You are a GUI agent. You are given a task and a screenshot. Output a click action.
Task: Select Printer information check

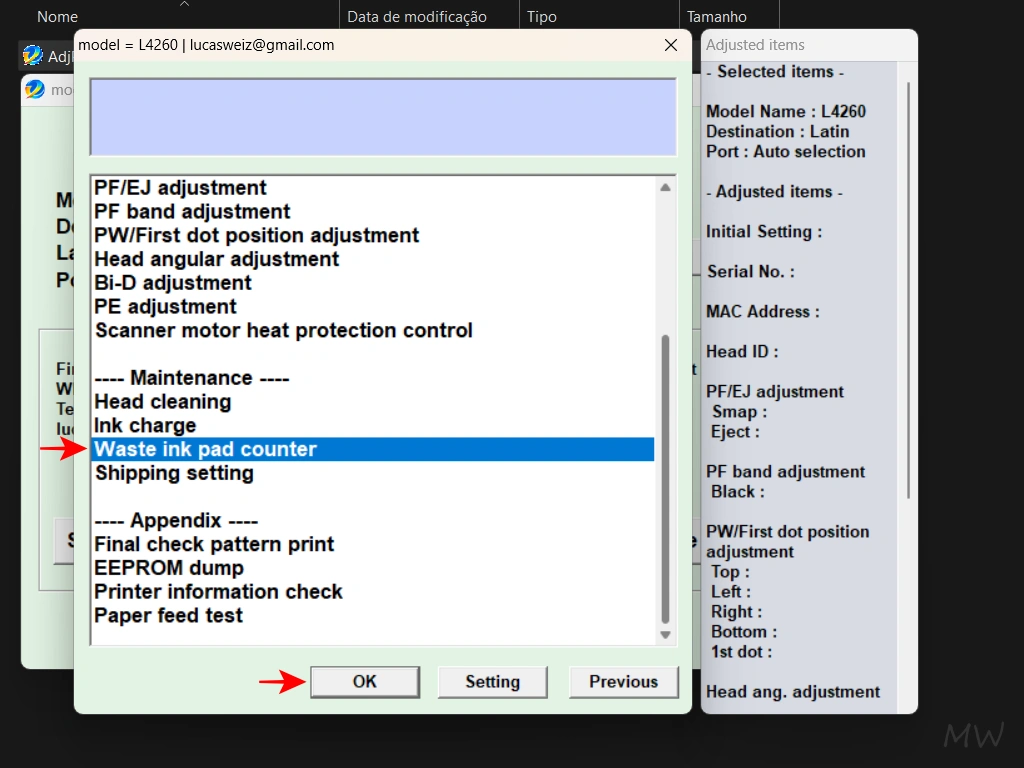[218, 592]
